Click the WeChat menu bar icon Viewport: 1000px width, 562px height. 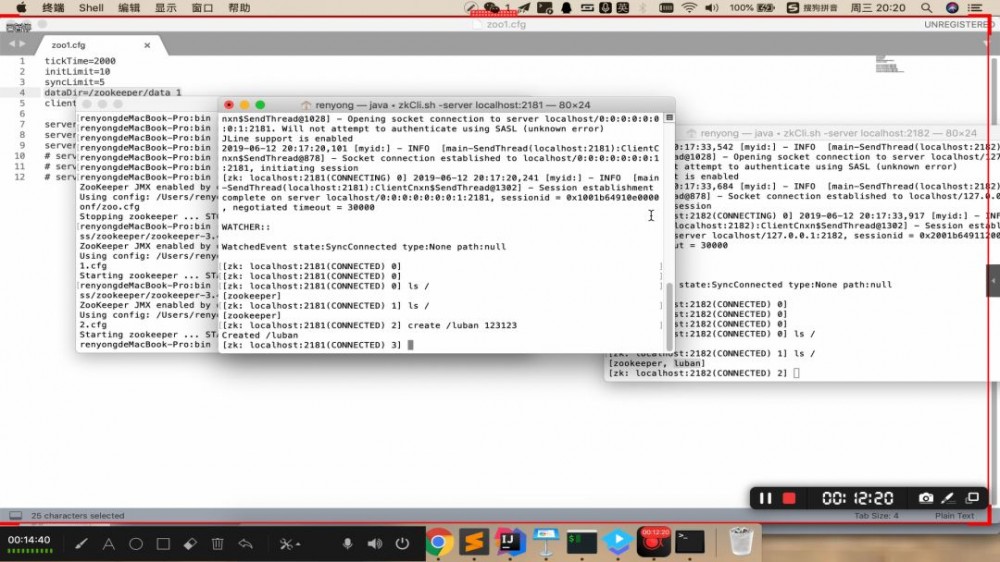492,8
